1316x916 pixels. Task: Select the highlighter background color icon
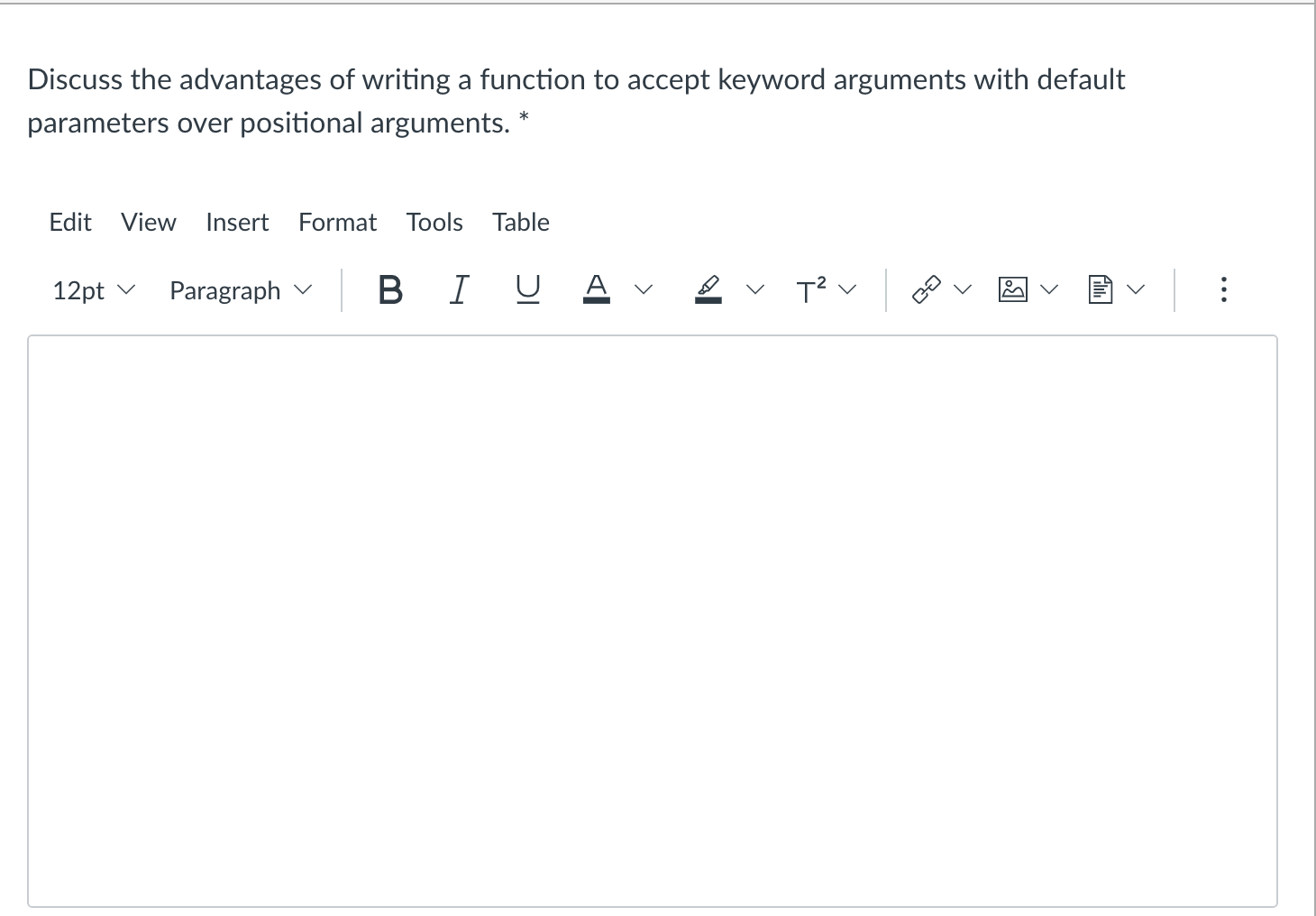point(708,289)
